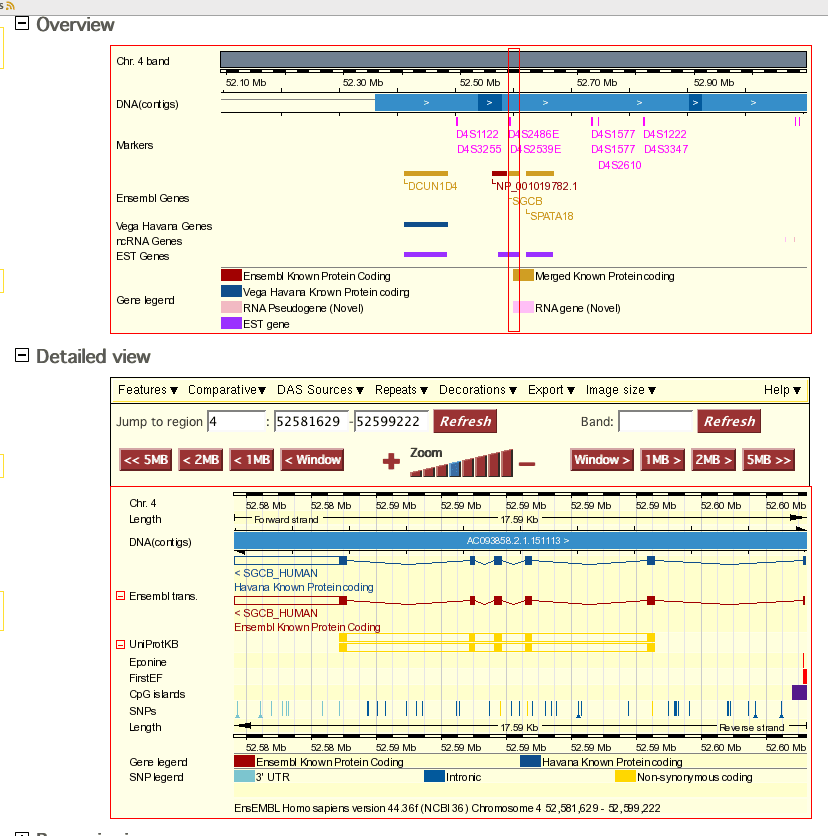Viewport: 828px width, 836px height.
Task: Open the Features dropdown menu
Action: click(x=148, y=390)
